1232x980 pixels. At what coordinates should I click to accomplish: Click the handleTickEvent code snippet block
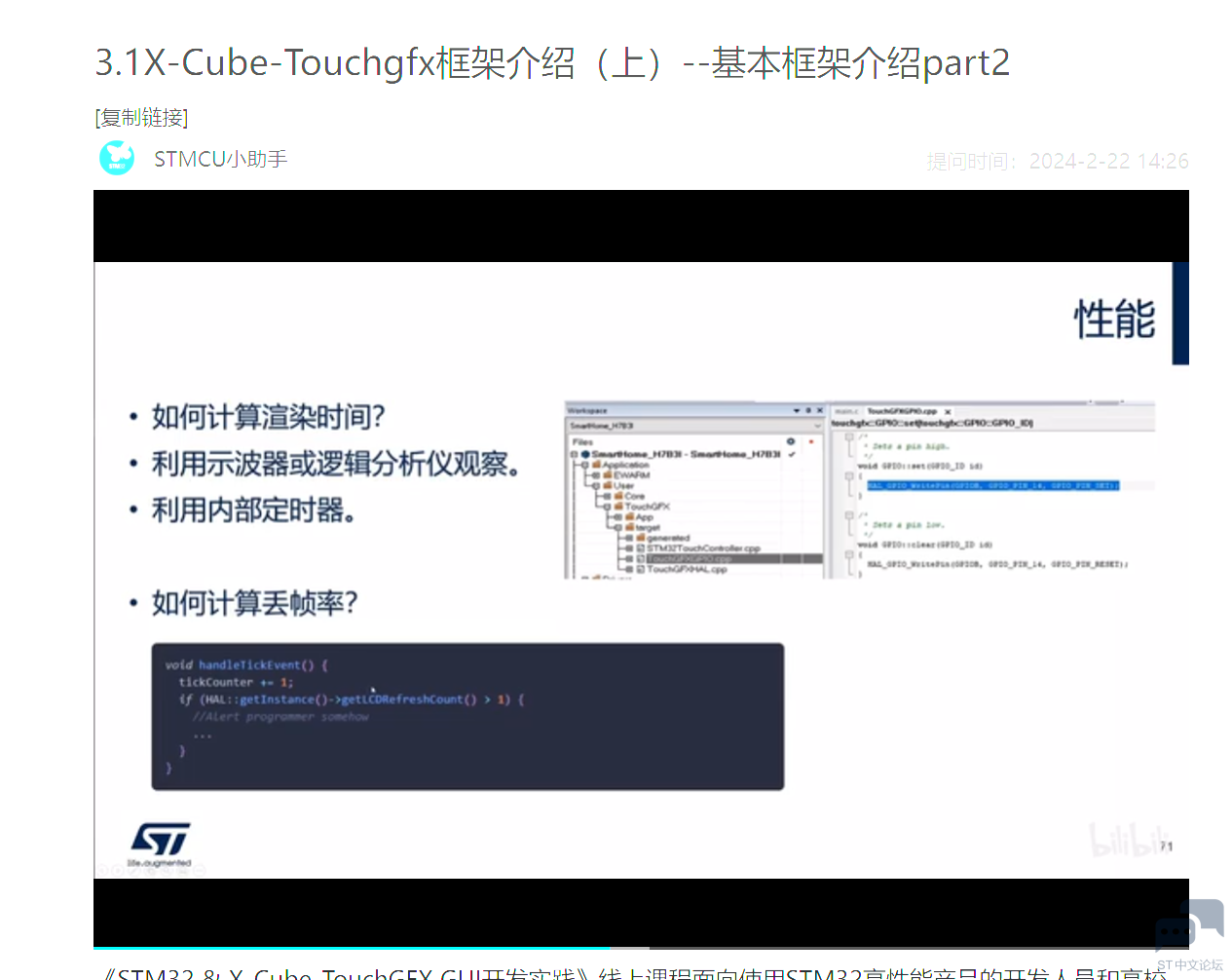467,716
